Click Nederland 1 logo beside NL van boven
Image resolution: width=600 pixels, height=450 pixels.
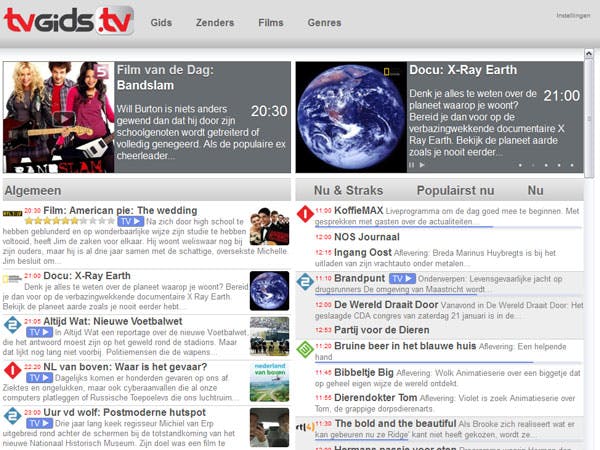(x=12, y=370)
